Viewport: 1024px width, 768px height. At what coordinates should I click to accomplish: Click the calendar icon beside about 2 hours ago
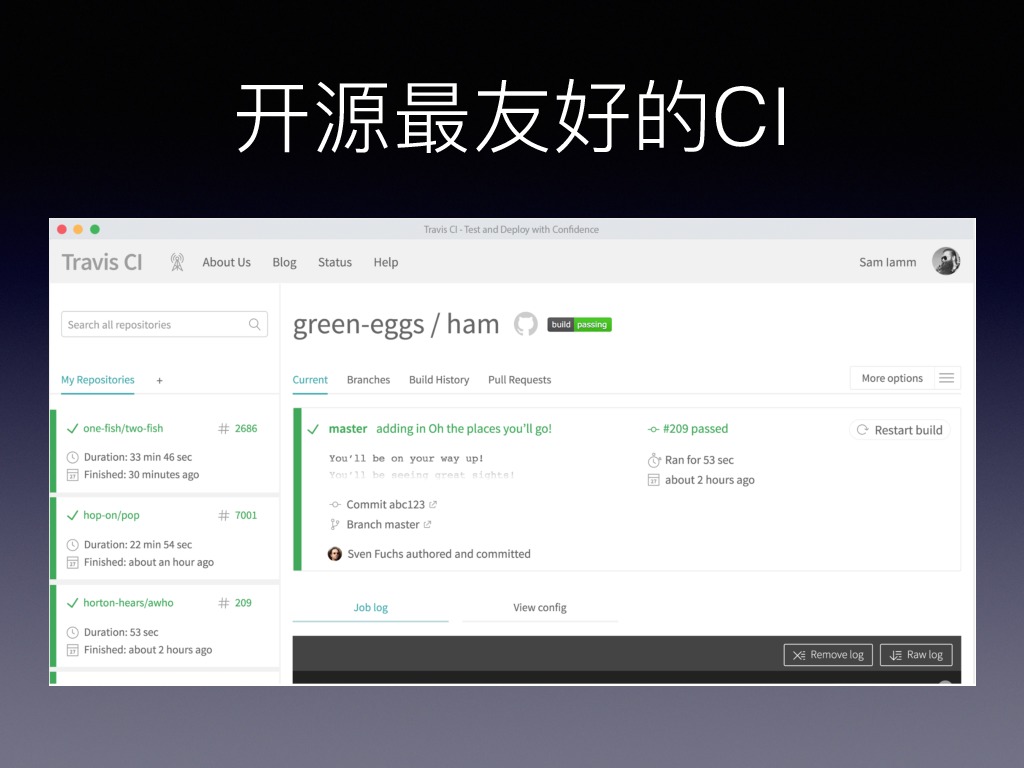click(x=654, y=481)
